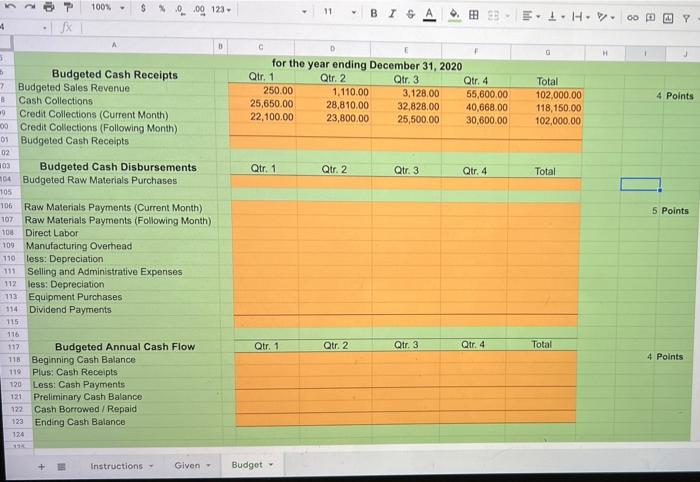Open the Given tab menu arrow
This screenshot has height=482, width=700.
(208, 465)
